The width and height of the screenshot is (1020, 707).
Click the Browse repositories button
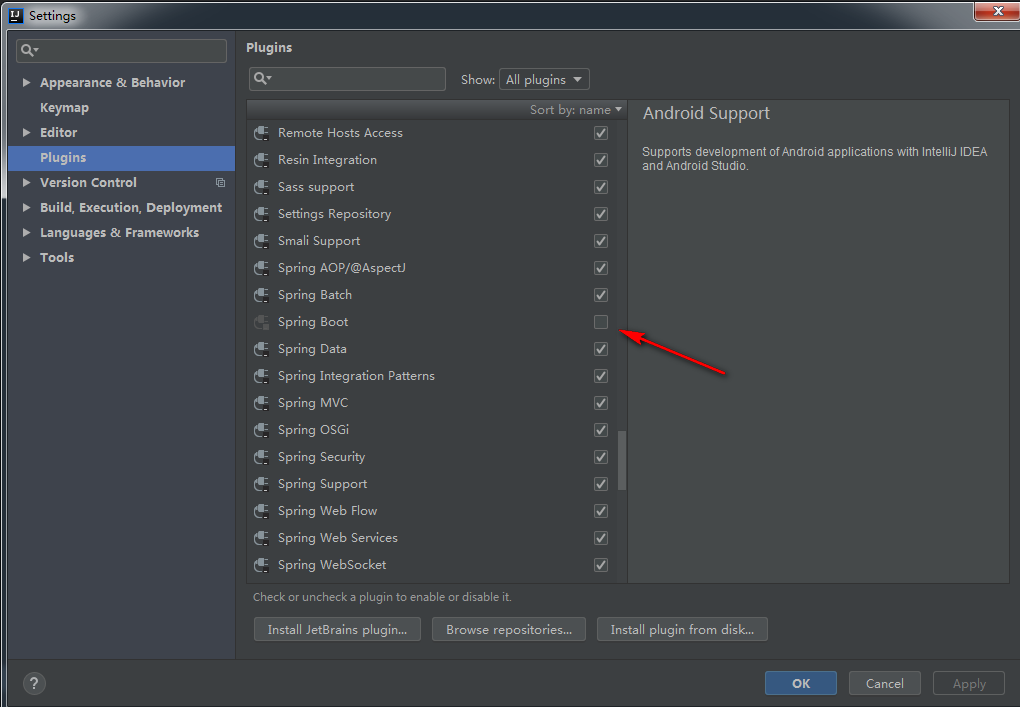click(x=508, y=629)
